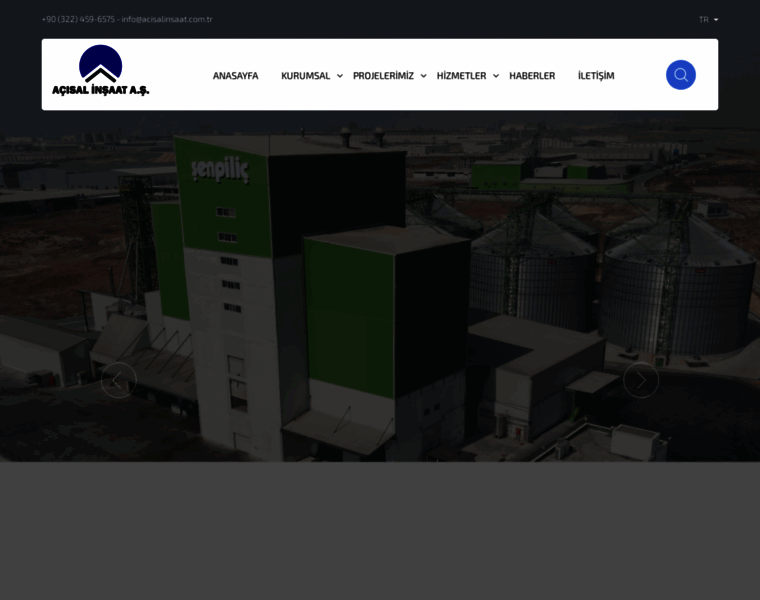Go to previous slide arrow

click(x=119, y=380)
